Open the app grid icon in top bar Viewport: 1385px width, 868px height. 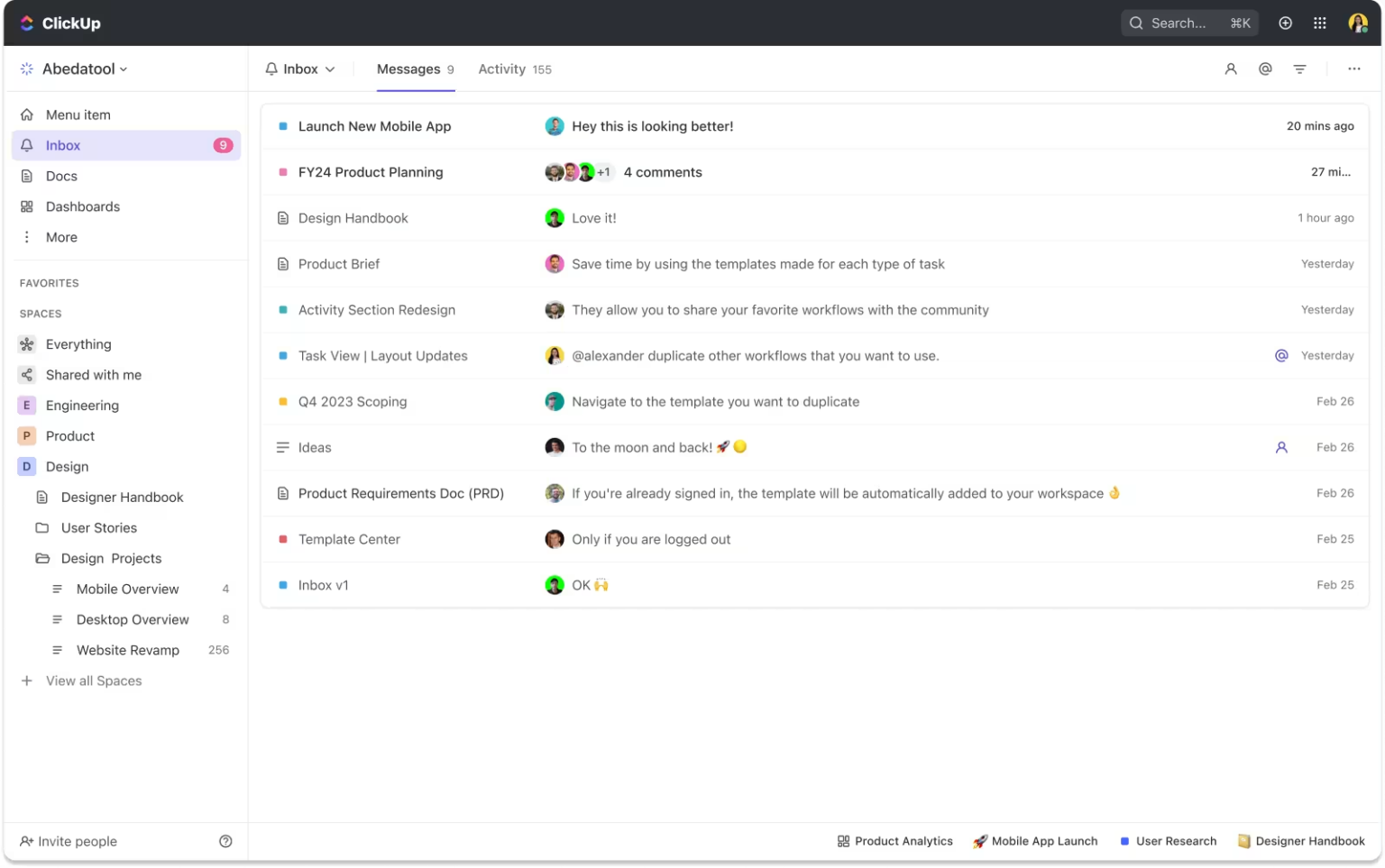coord(1319,23)
